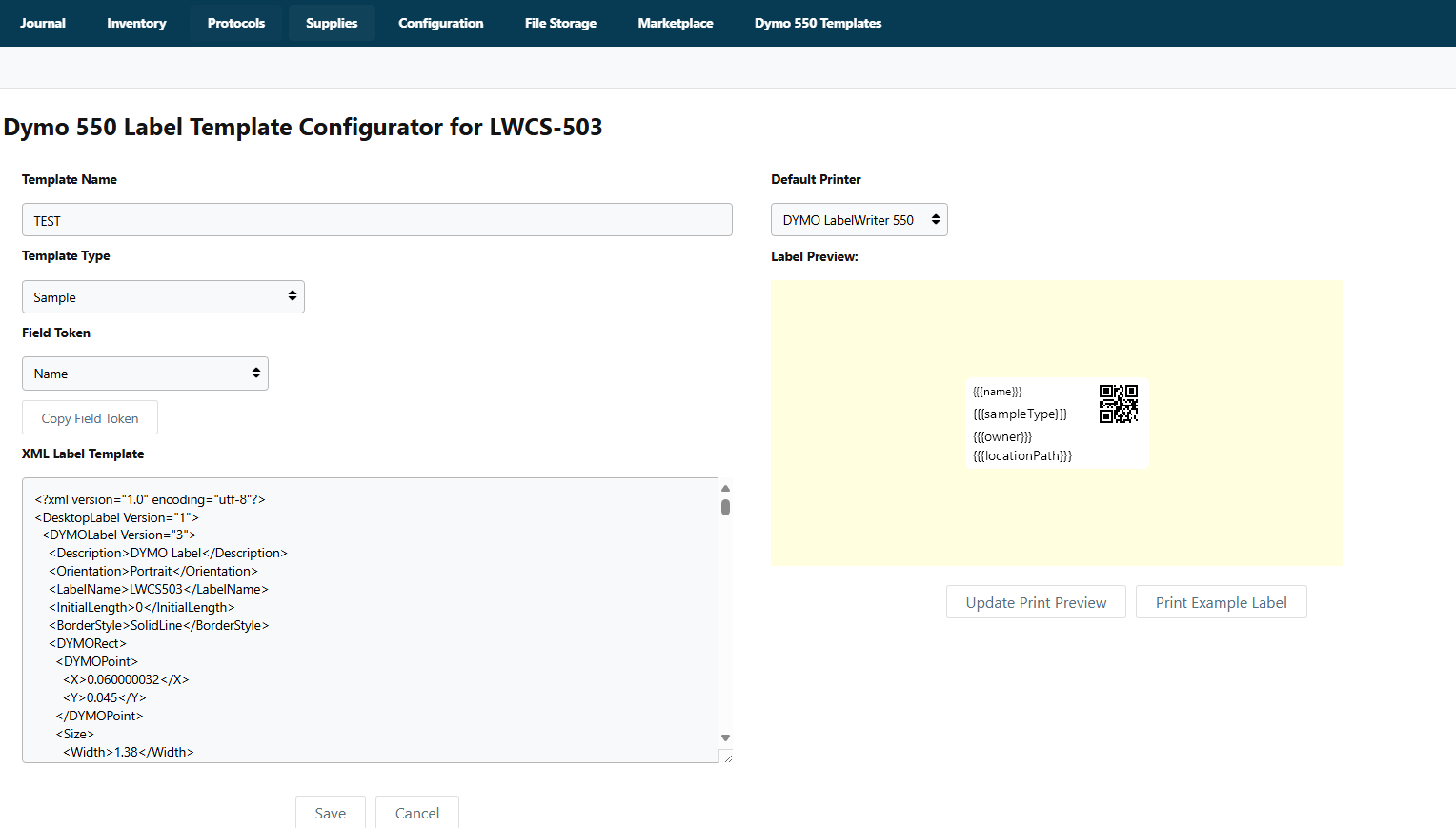Open the Protocols section
The height and width of the screenshot is (828, 1456).
[235, 23]
